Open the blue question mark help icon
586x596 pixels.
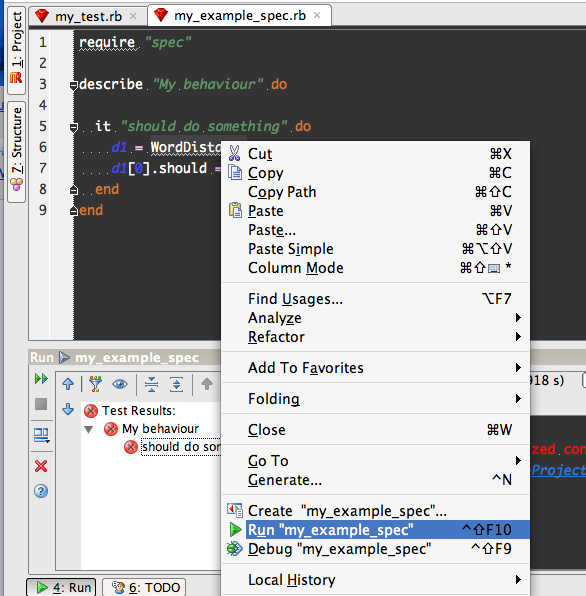pos(41,491)
